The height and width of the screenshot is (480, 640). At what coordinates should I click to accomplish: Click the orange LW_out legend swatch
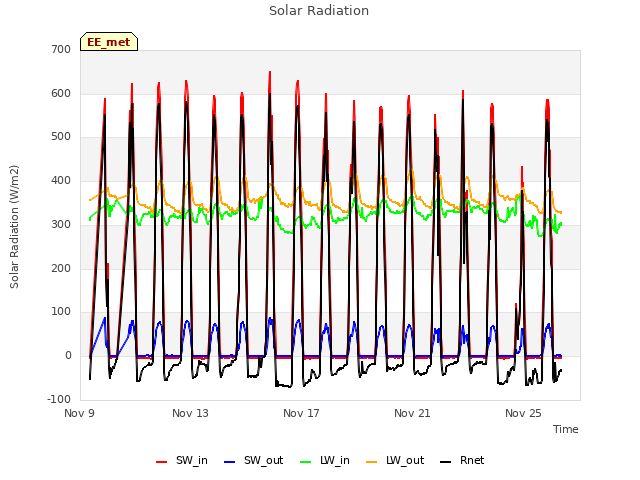tap(372, 462)
